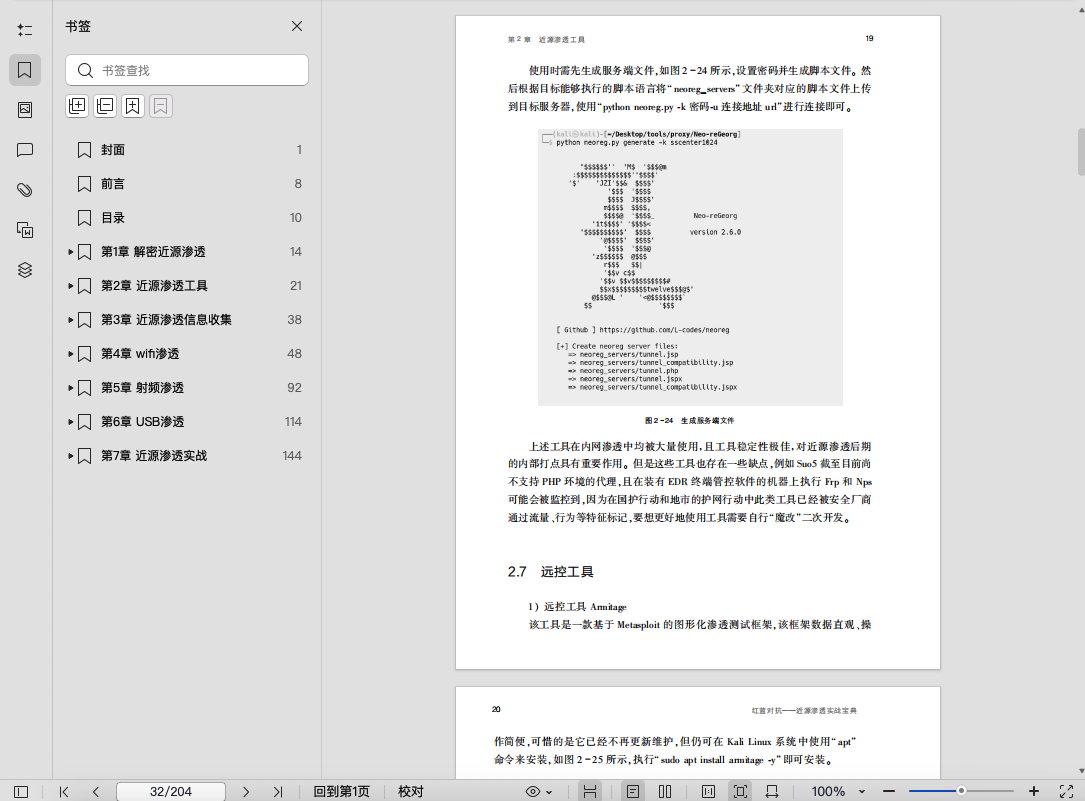Click the collapse all bookmarks icon
1085x801 pixels.
point(105,106)
